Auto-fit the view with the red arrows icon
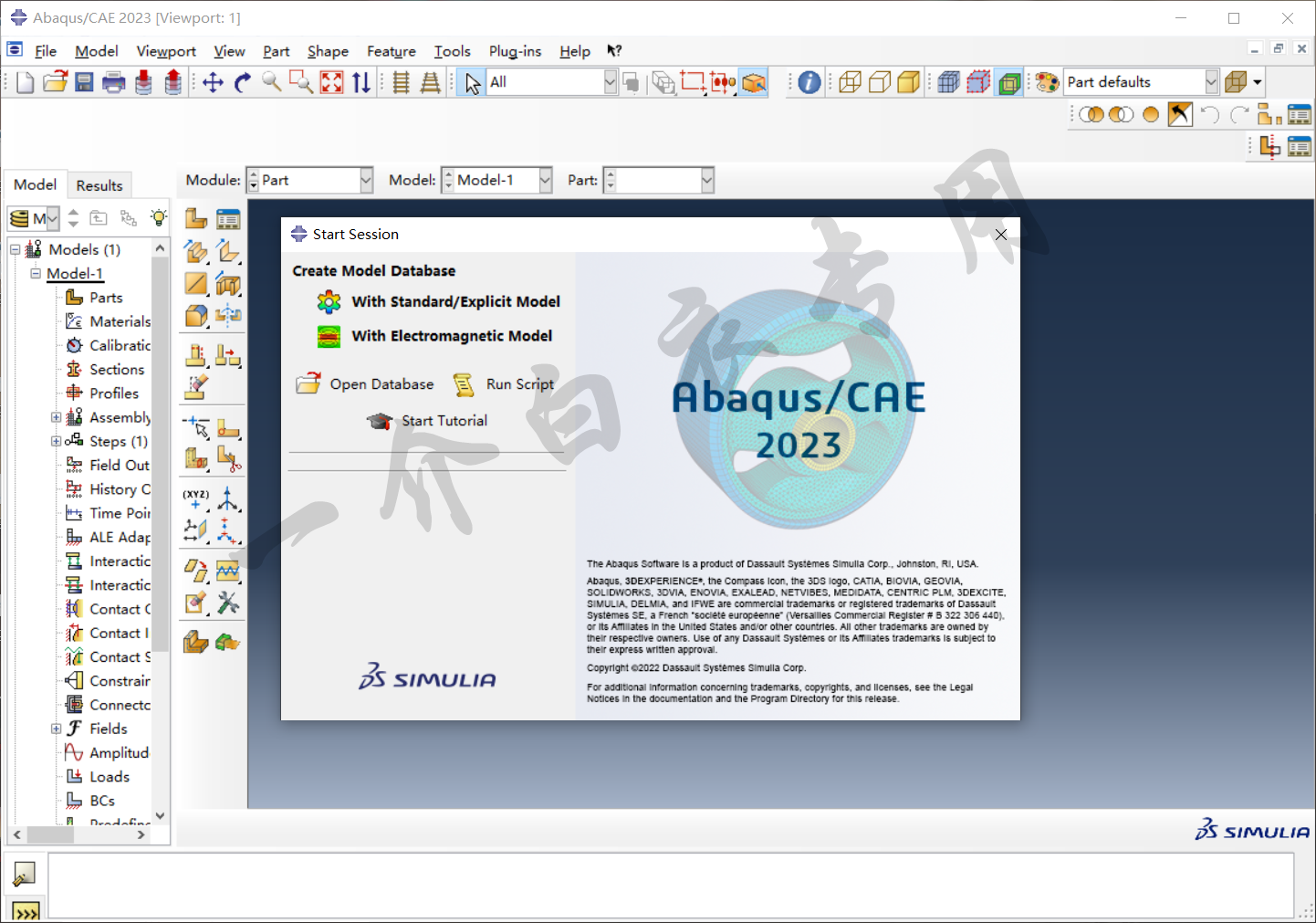Screen dimensions: 1316x923 332,82
